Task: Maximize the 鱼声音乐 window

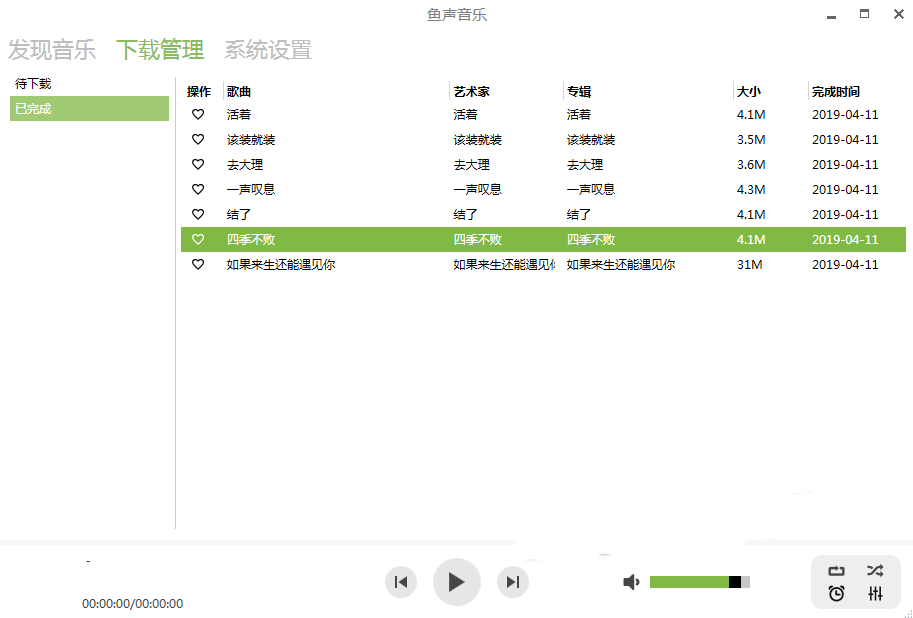Action: [x=865, y=14]
